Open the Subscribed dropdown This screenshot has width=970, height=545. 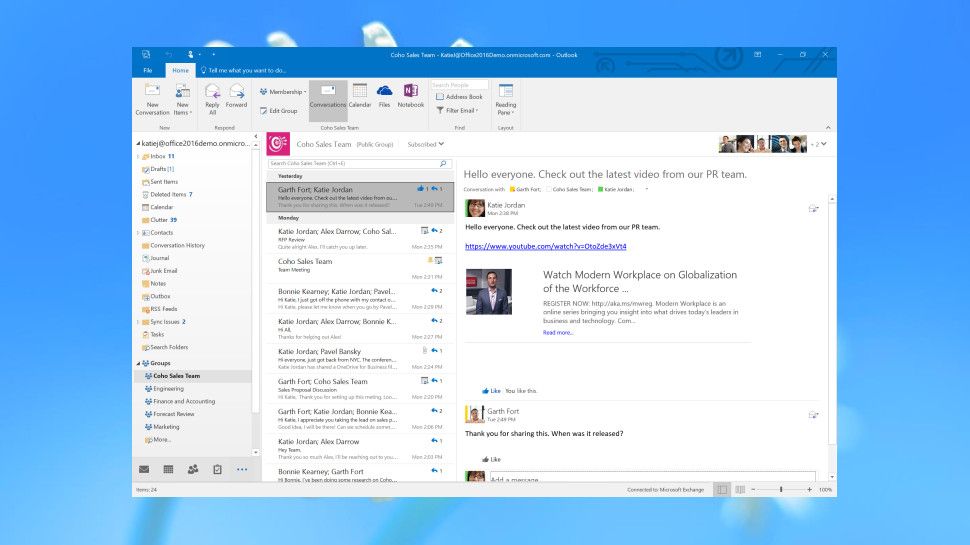pos(426,144)
